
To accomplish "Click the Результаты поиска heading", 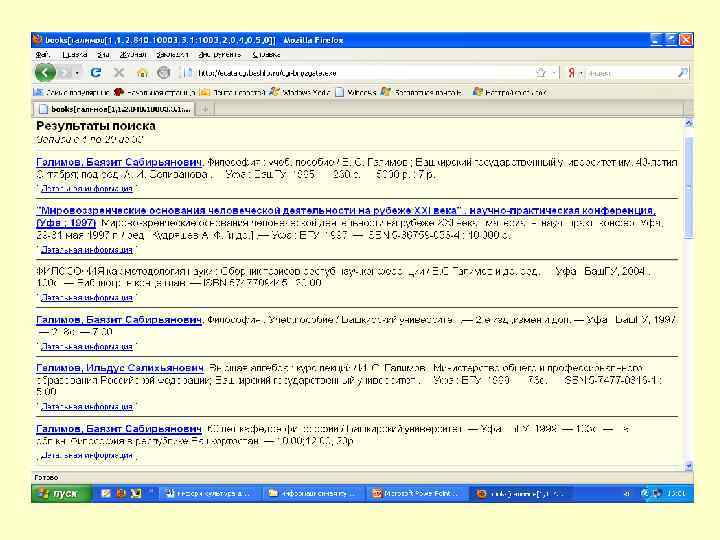I will [96, 126].
